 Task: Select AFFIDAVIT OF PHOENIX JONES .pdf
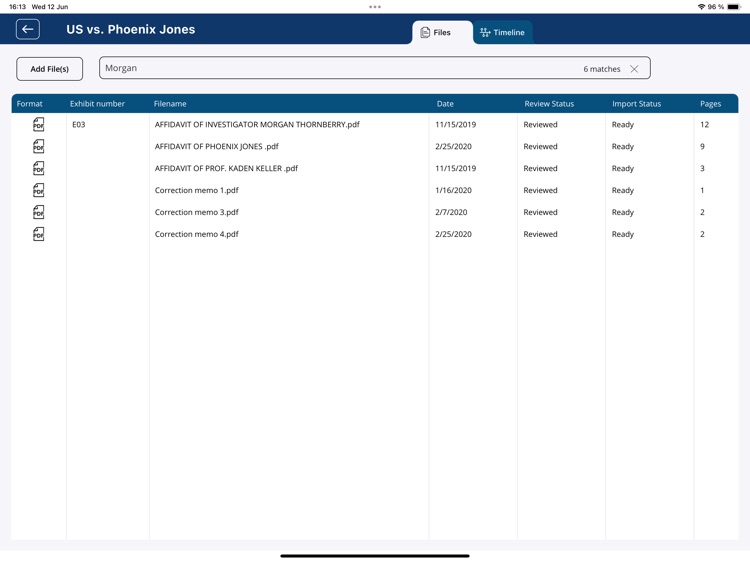216,146
